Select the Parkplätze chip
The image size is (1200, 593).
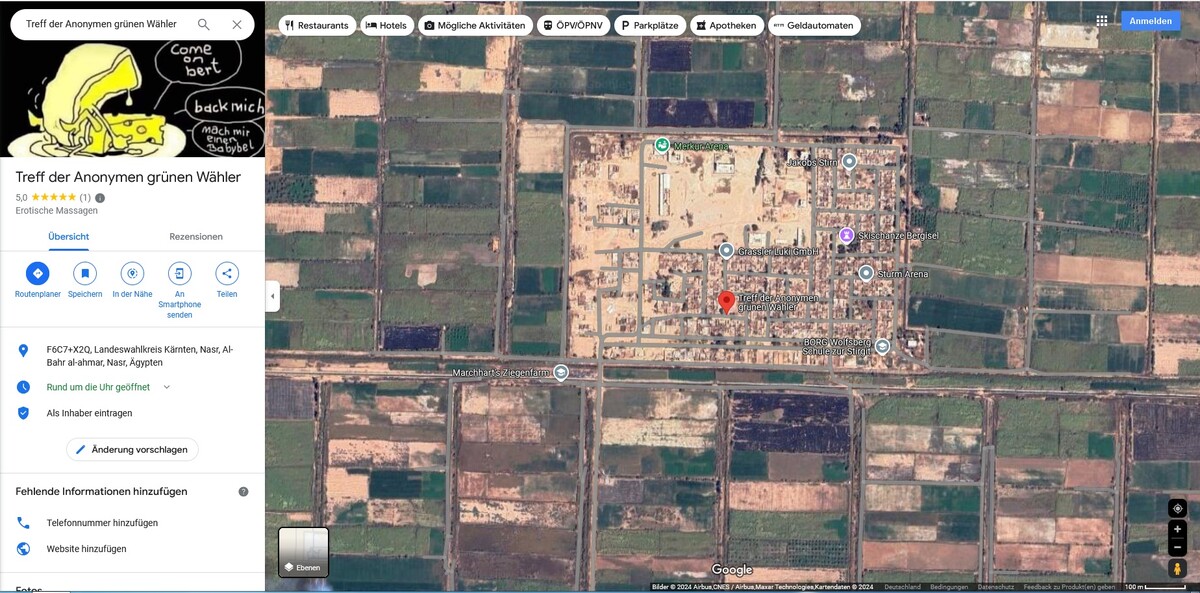pyautogui.click(x=650, y=25)
